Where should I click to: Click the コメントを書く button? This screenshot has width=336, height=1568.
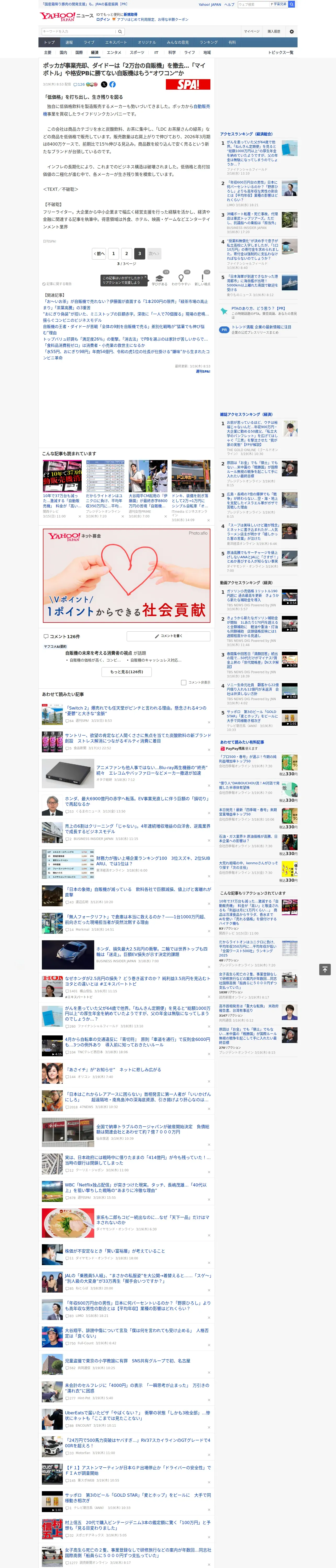coord(169,636)
